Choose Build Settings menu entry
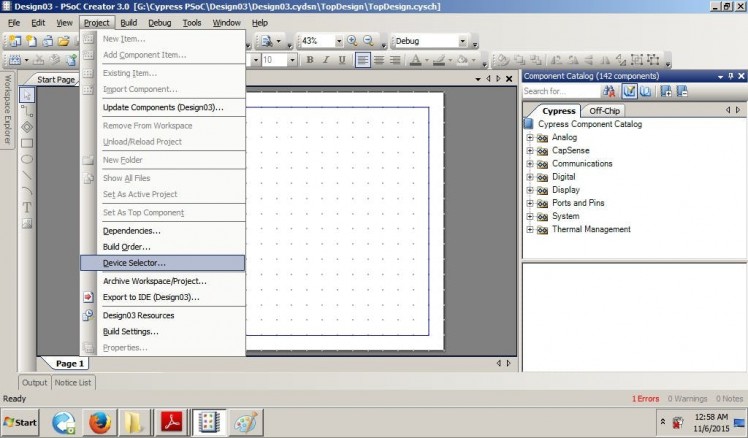The image size is (748, 438). (131, 332)
